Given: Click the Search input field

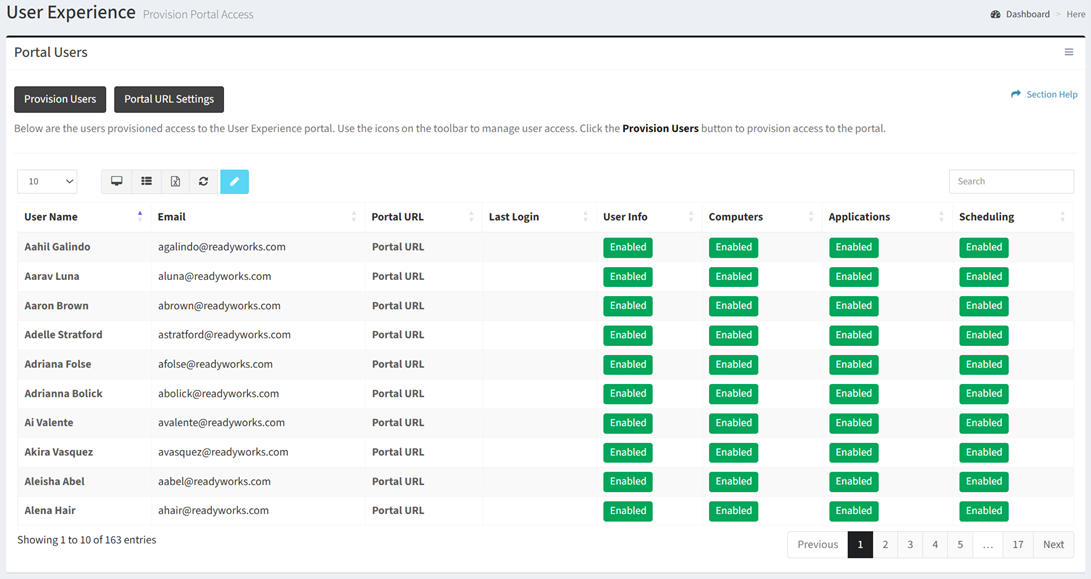Looking at the screenshot, I should click(1010, 181).
